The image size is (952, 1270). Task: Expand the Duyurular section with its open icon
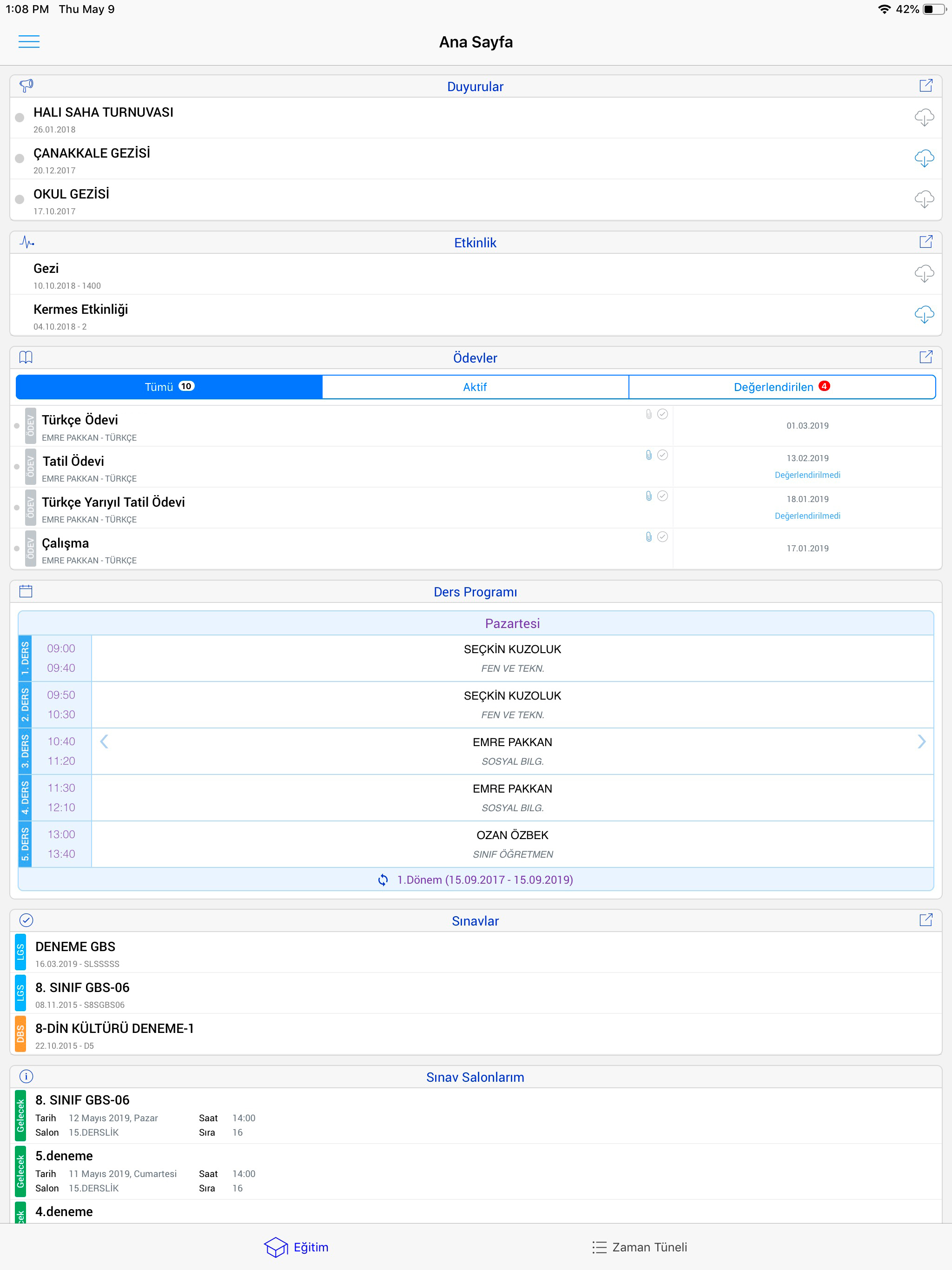[926, 86]
